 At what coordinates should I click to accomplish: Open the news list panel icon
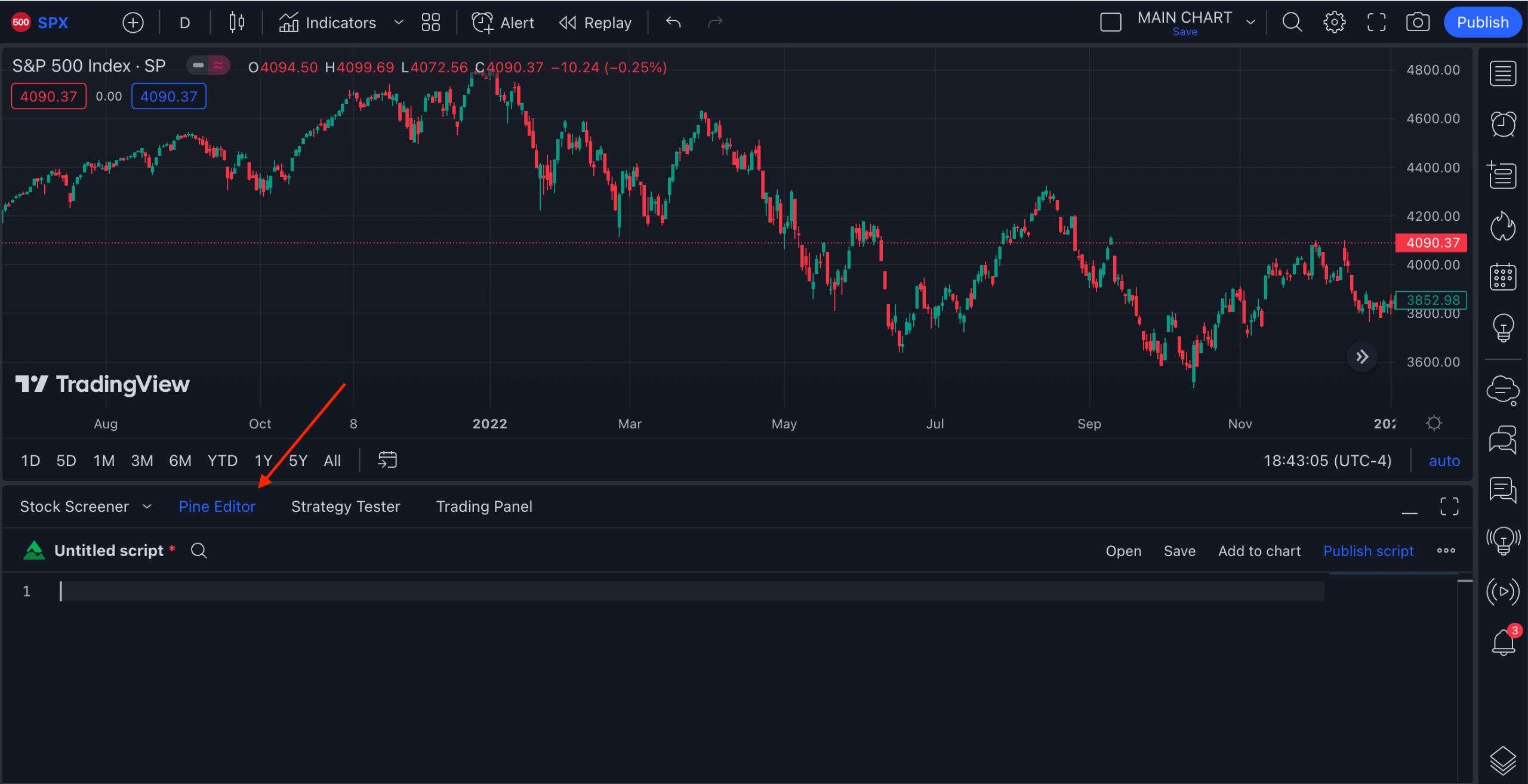pos(1502,175)
